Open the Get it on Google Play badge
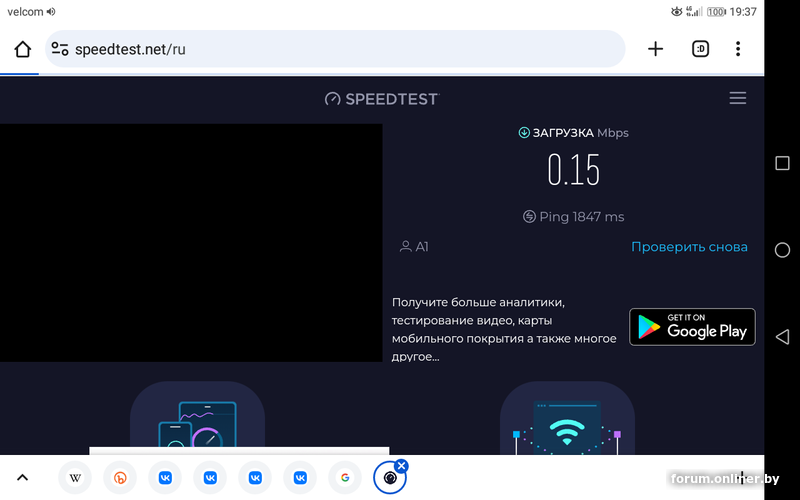This screenshot has width=800, height=500. (692, 327)
